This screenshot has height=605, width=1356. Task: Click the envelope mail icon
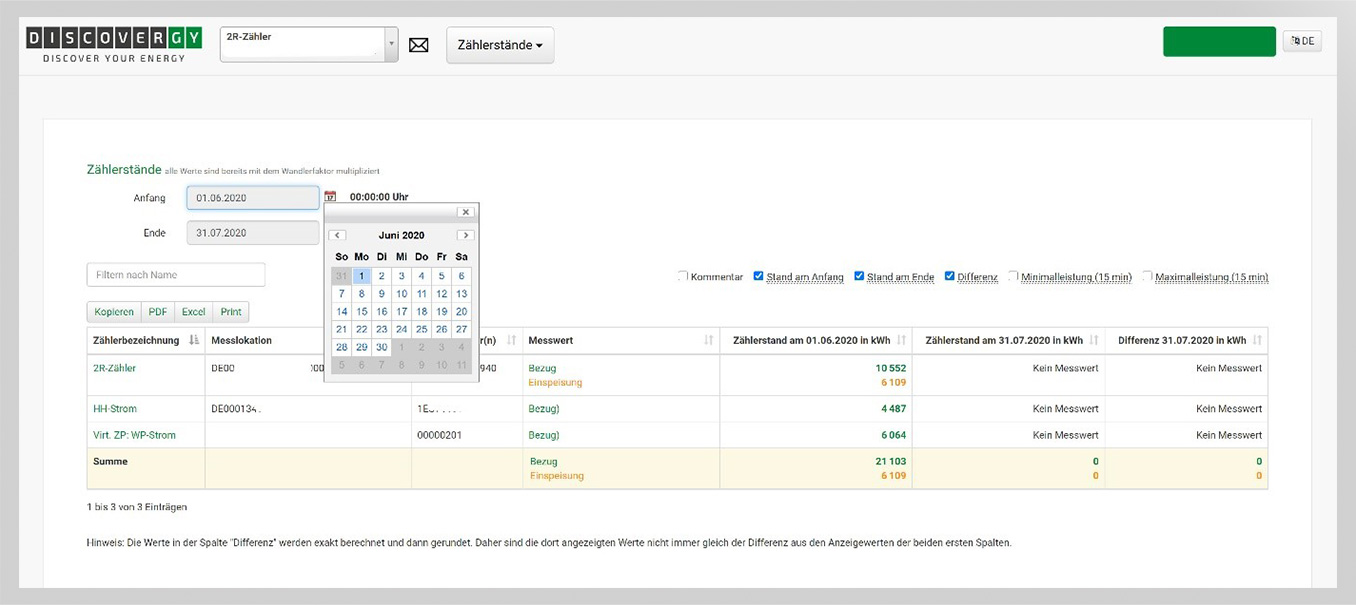pos(419,46)
